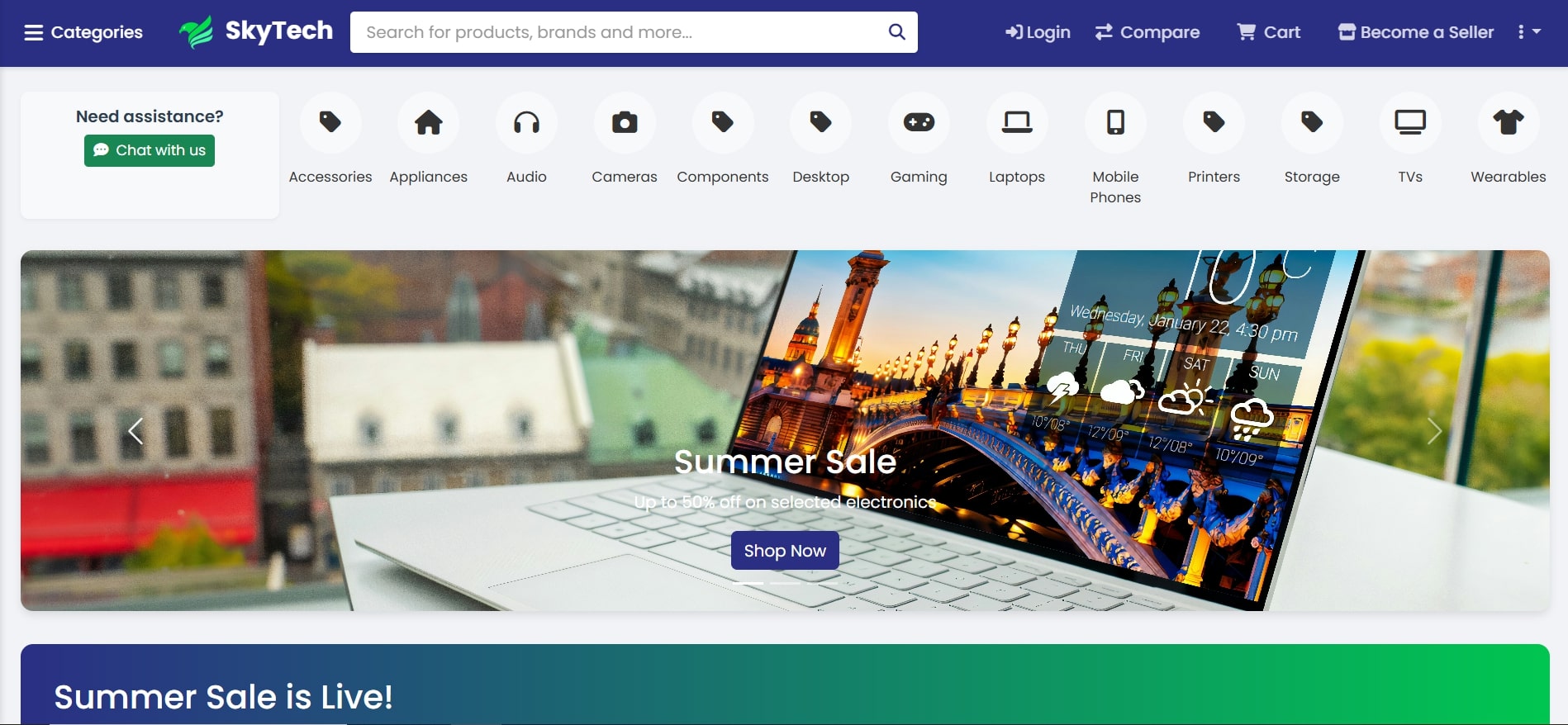Image resolution: width=1568 pixels, height=725 pixels.
Task: Click the Chat with us button
Action: pos(150,150)
